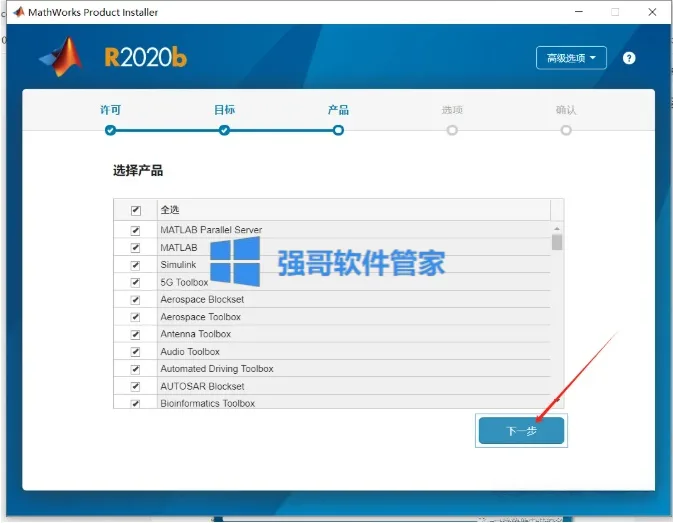This screenshot has width=673, height=523.
Task: Go to the 许可 step
Action: click(x=110, y=130)
